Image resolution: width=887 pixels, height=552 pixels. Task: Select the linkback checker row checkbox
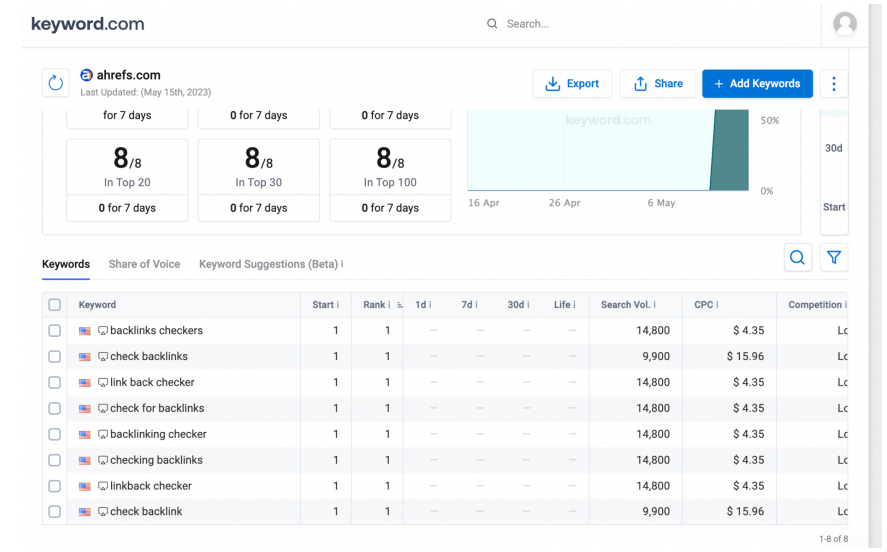(x=55, y=486)
